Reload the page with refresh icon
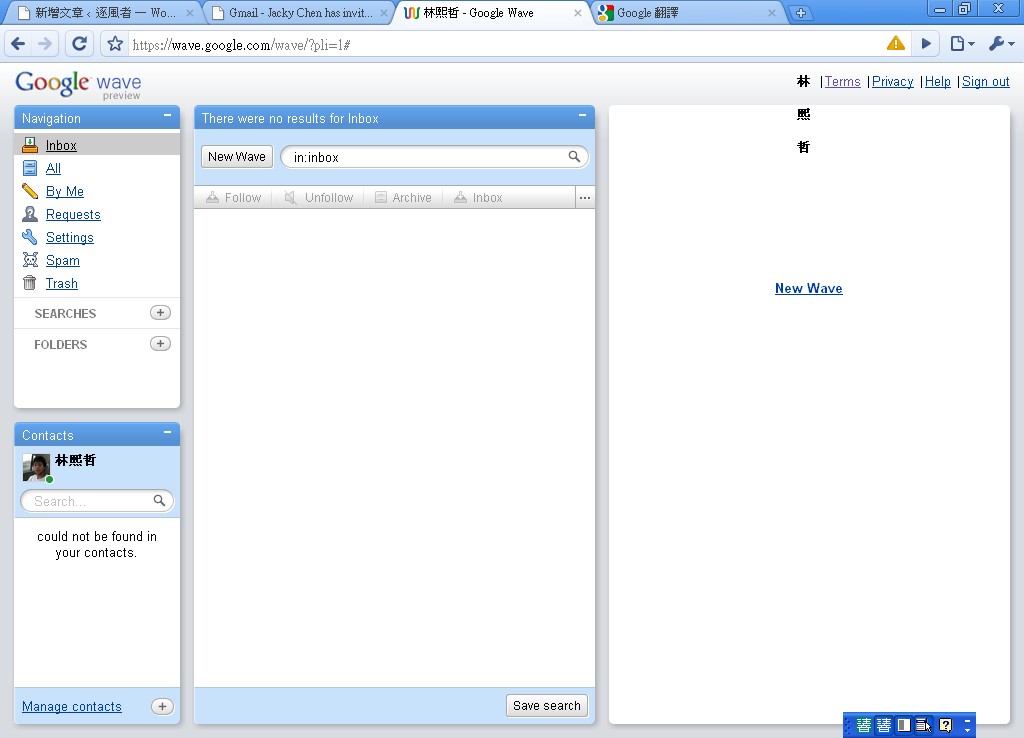Screen dimensions: 1024x738 (x=79, y=44)
